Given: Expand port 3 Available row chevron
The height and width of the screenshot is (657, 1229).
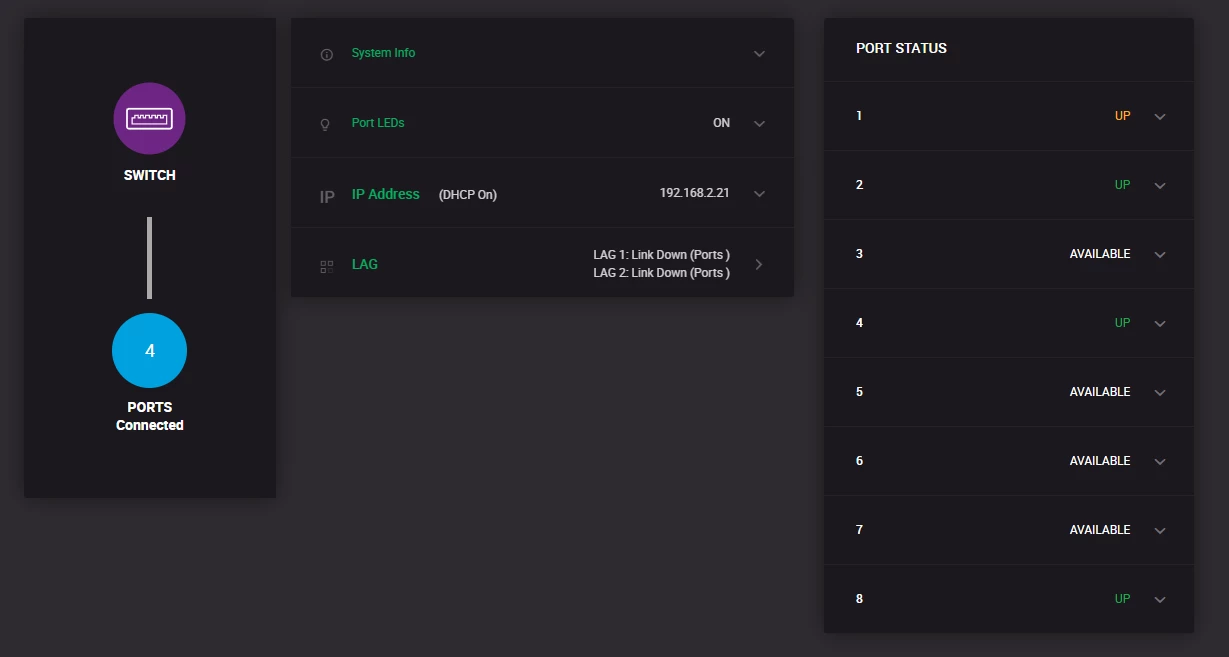Looking at the screenshot, I should coord(1160,255).
